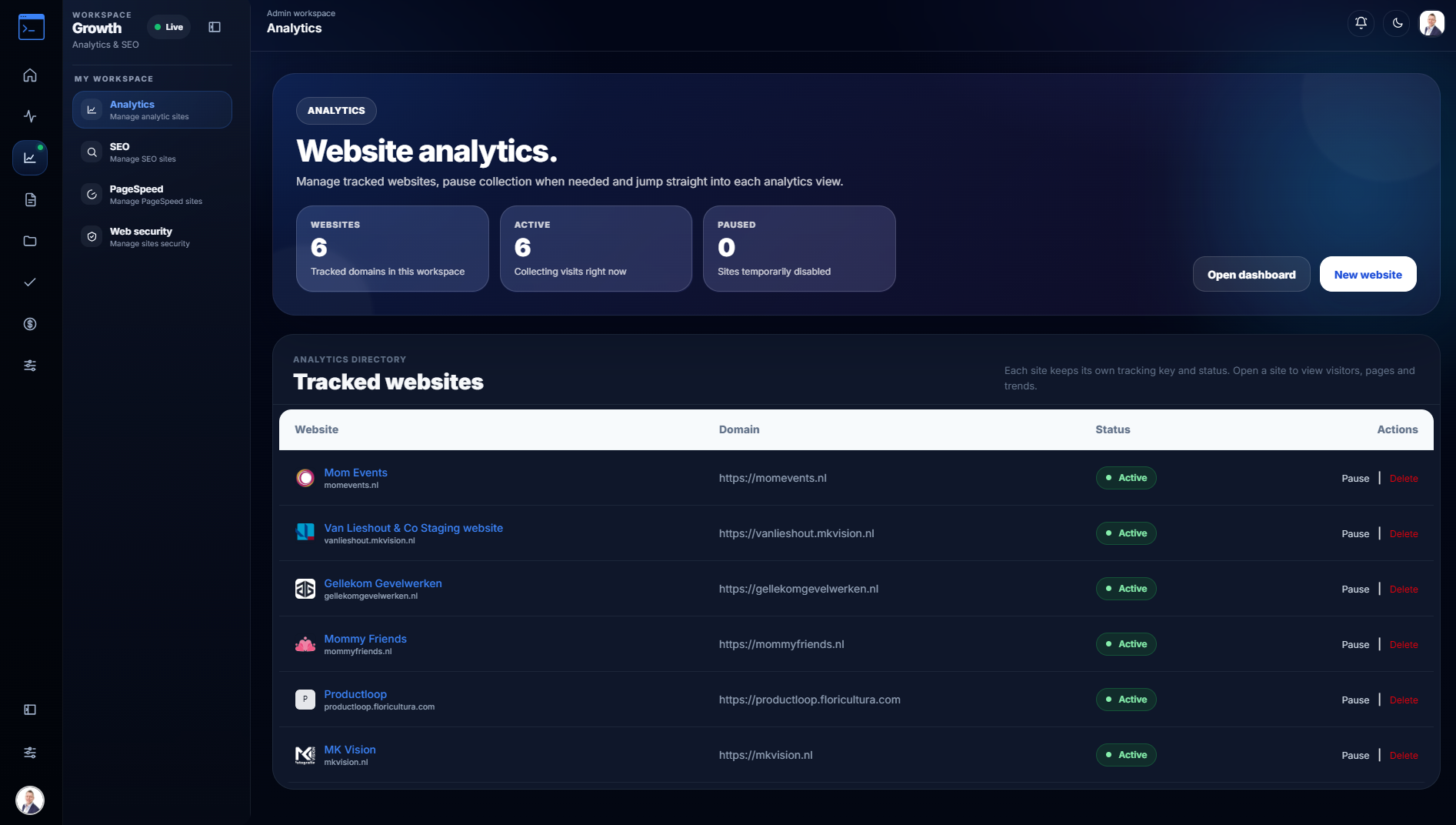Open the activity pulse icon in rail
This screenshot has height=825, width=1456.
coord(30,116)
